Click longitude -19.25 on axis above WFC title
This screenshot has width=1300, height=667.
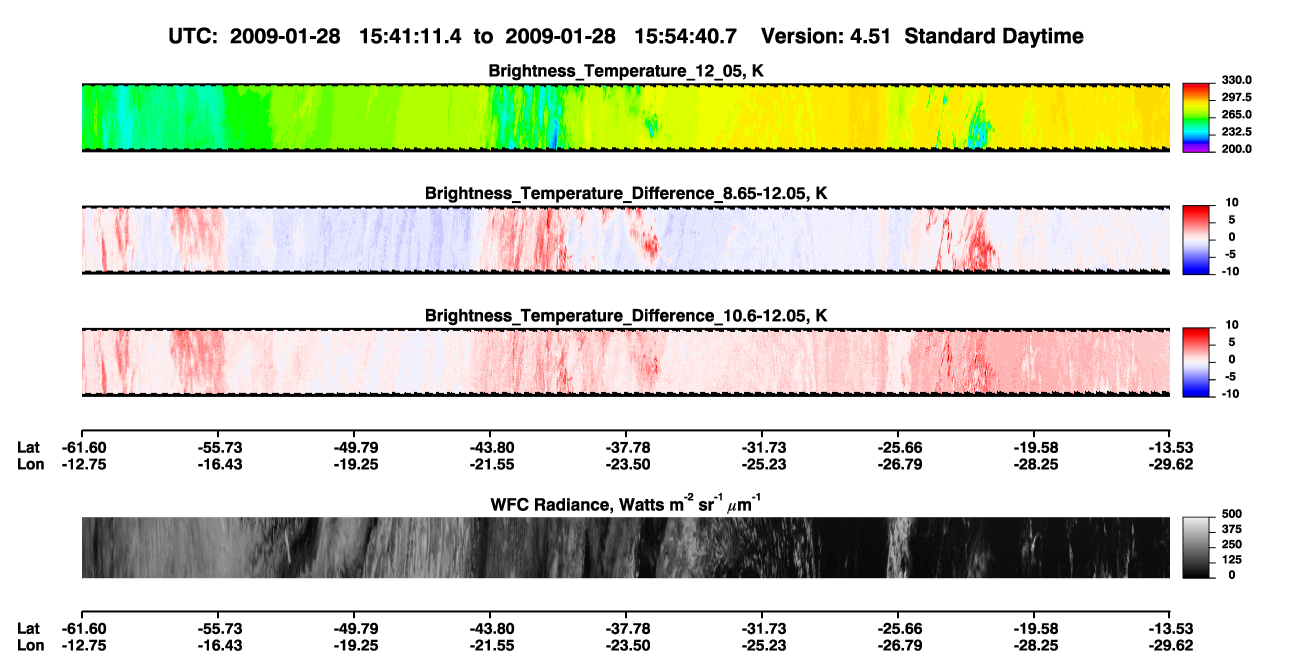pyautogui.click(x=353, y=463)
